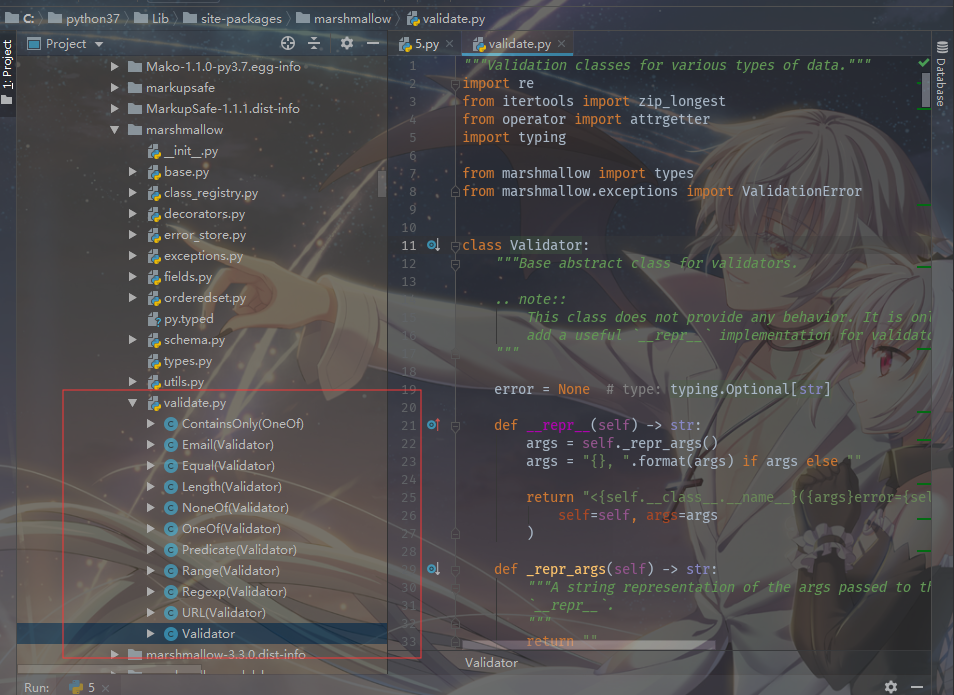Select the ContainsOnly(OneOf) class icon
Screen dimensions: 954x695
pyautogui.click(x=171, y=424)
